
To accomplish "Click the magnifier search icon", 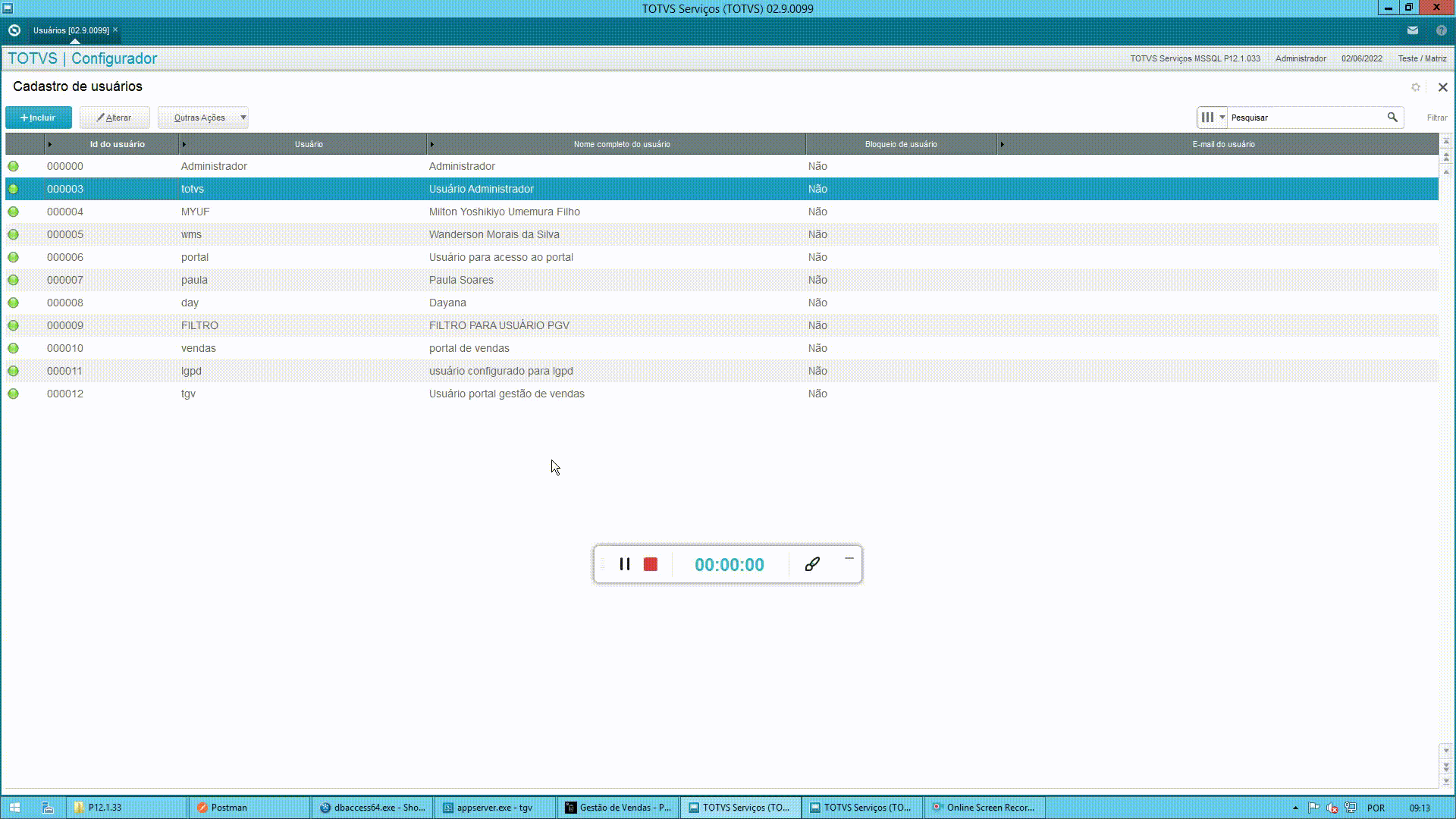I will pyautogui.click(x=1392, y=118).
